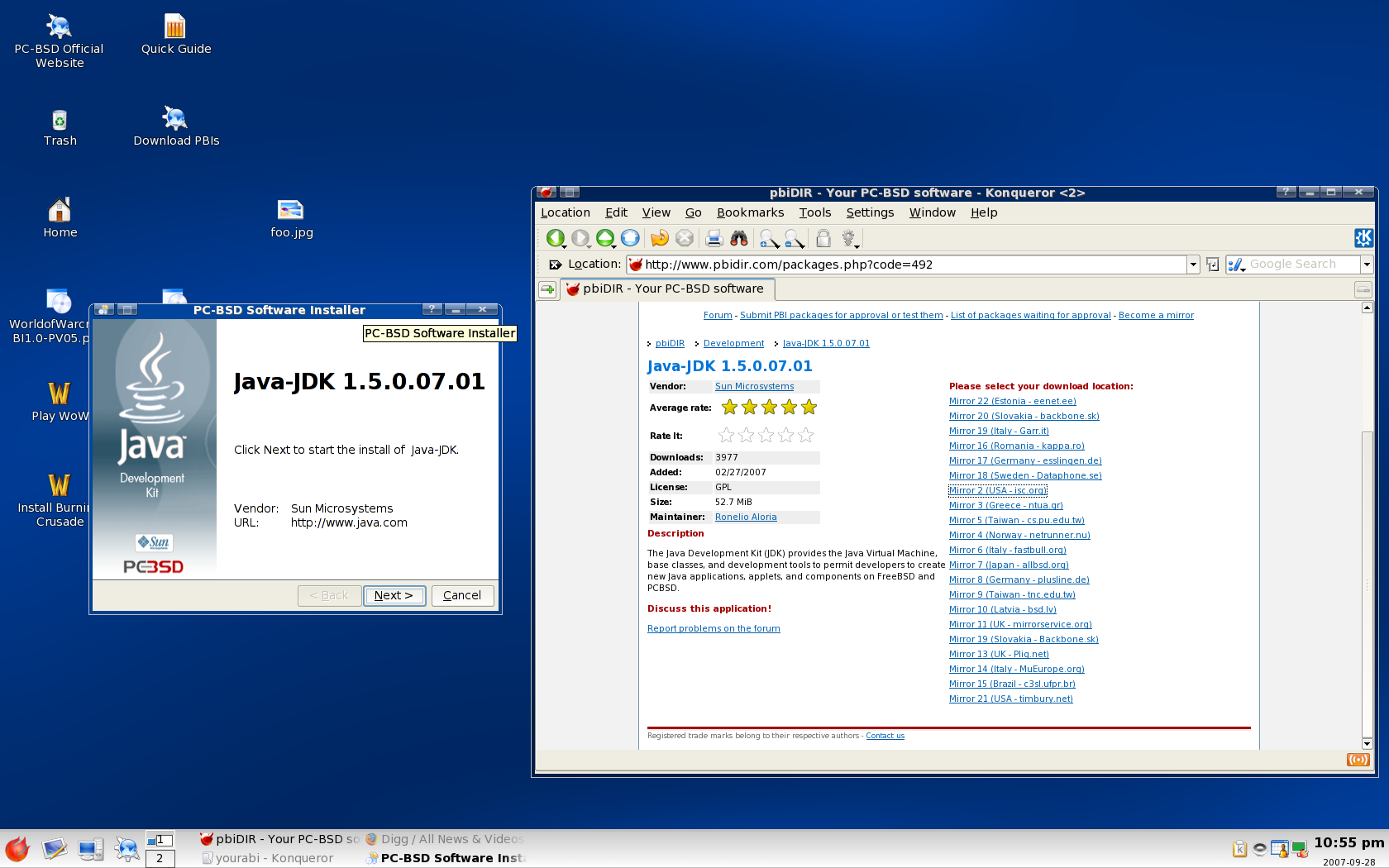1389x868 pixels.
Task: Clear the Location bar with the eraser icon
Action: 555,265
